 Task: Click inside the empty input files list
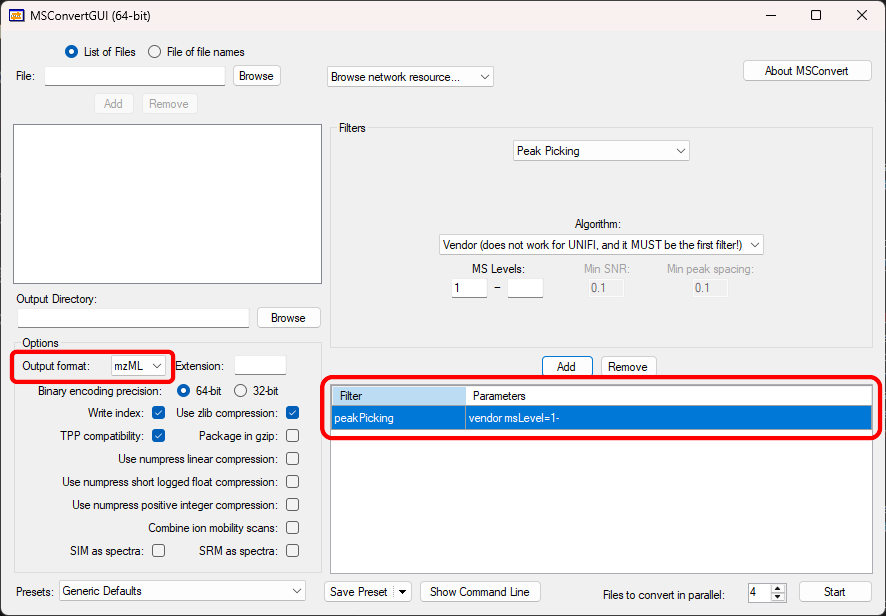click(x=168, y=204)
